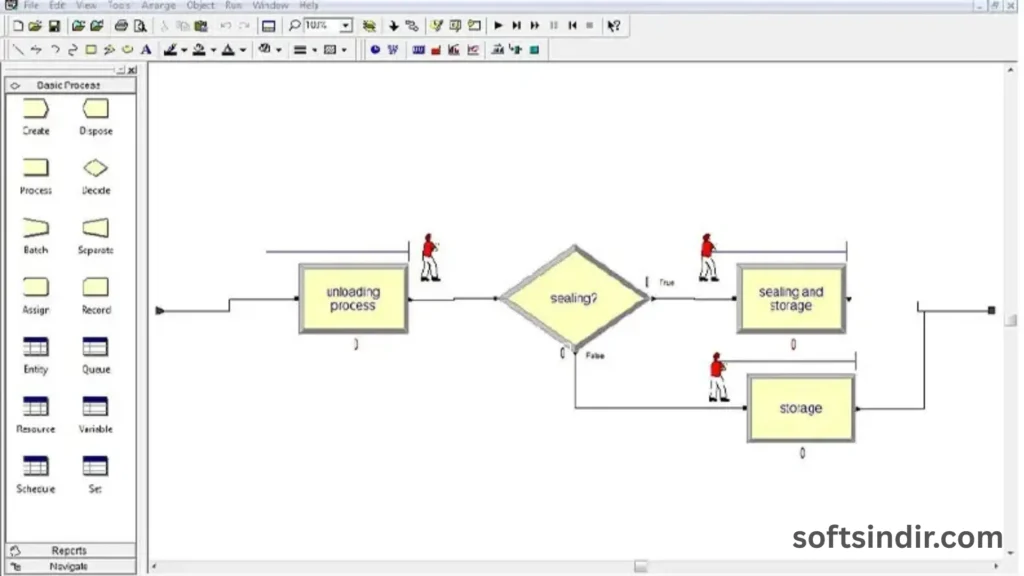Select the Text tool in drawing toolbar
The width and height of the screenshot is (1024, 576).
(146, 49)
